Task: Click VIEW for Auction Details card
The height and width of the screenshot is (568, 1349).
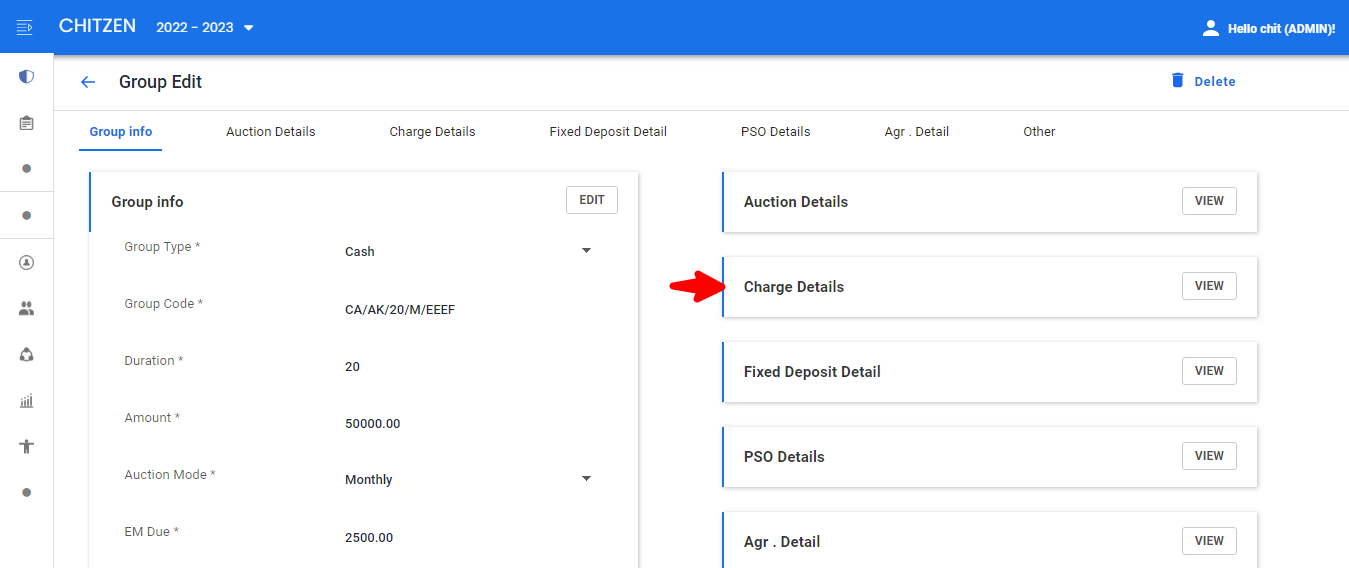Action: (x=1209, y=201)
